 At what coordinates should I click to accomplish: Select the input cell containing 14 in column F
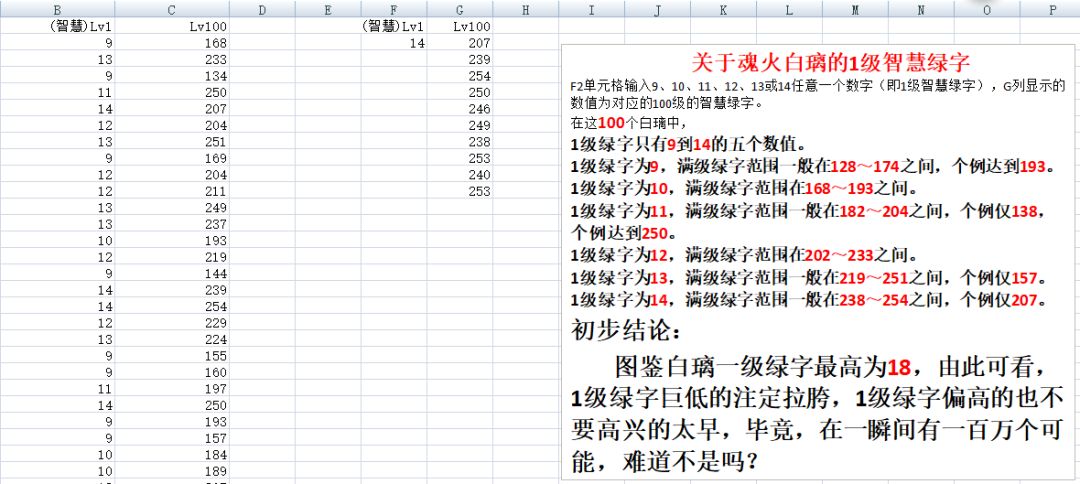coord(393,43)
